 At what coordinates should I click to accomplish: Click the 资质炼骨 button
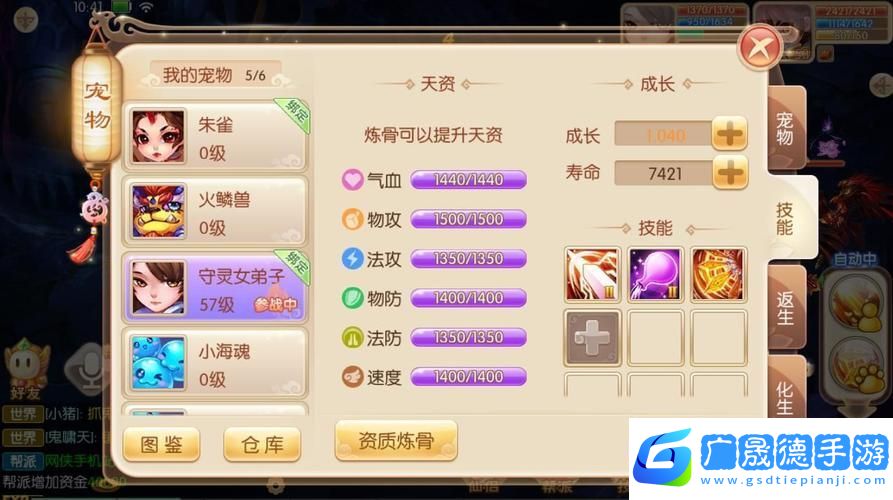[396, 440]
